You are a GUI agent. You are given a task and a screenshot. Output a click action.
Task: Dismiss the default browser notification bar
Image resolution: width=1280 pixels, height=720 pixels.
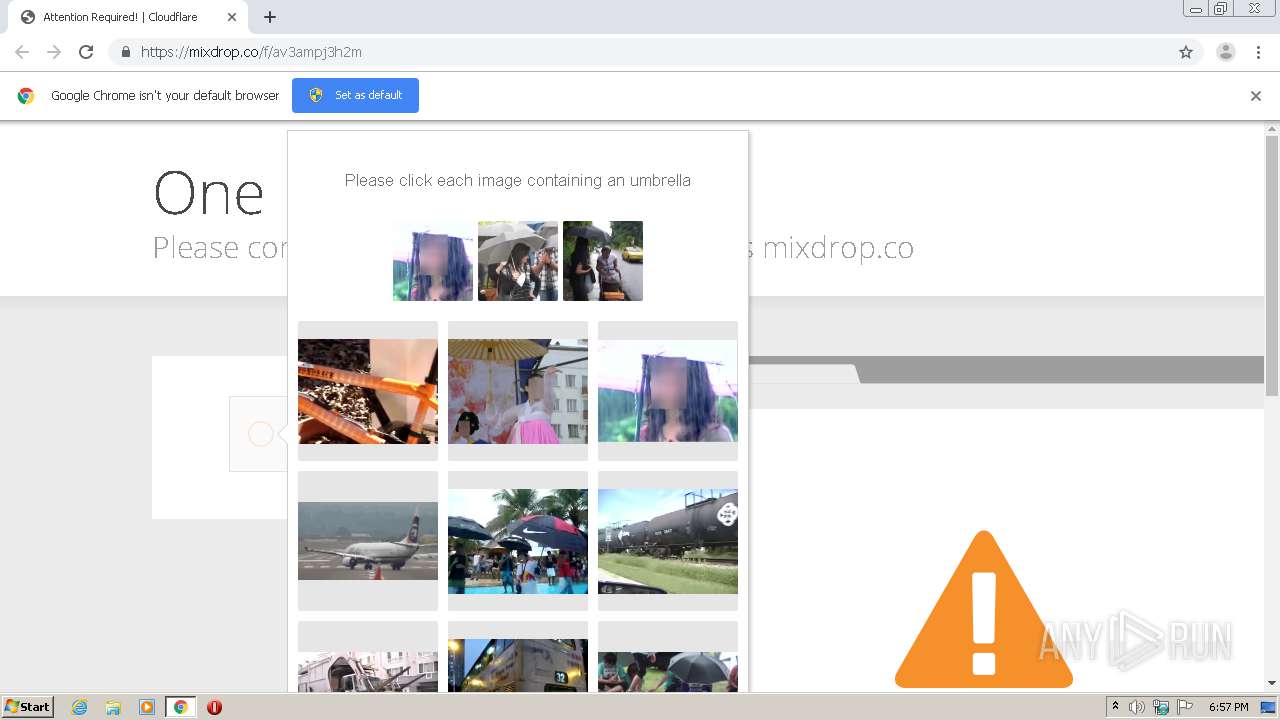tap(1256, 96)
